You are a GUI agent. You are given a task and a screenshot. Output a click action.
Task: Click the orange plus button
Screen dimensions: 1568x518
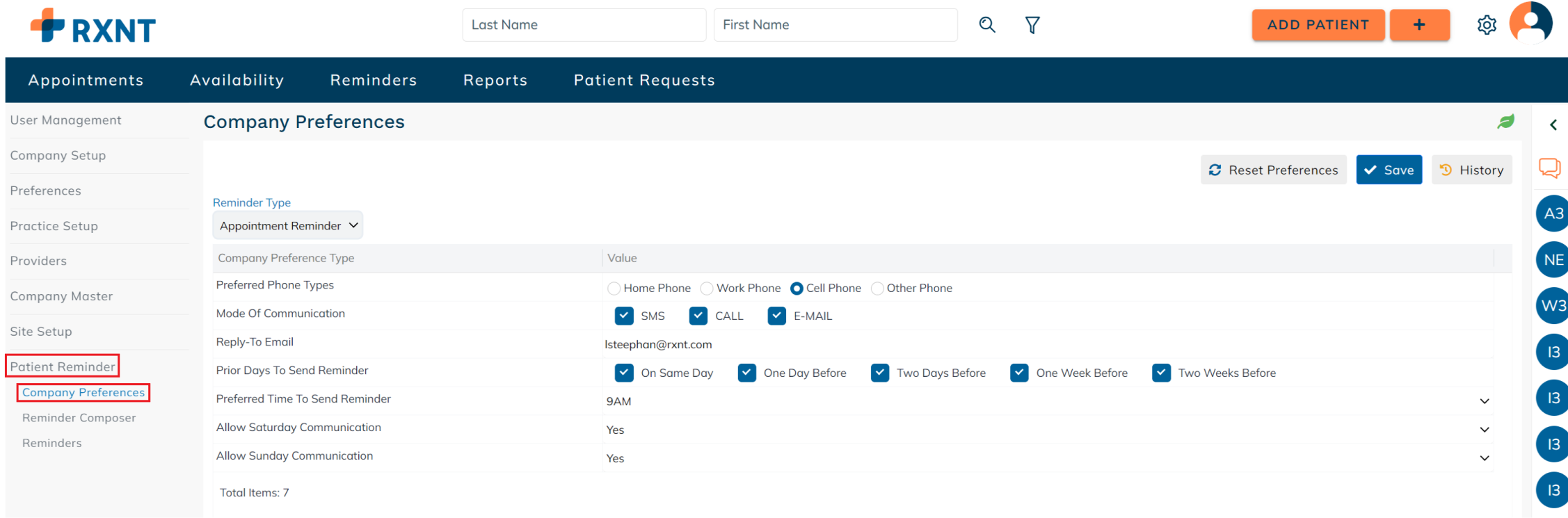pos(1419,25)
